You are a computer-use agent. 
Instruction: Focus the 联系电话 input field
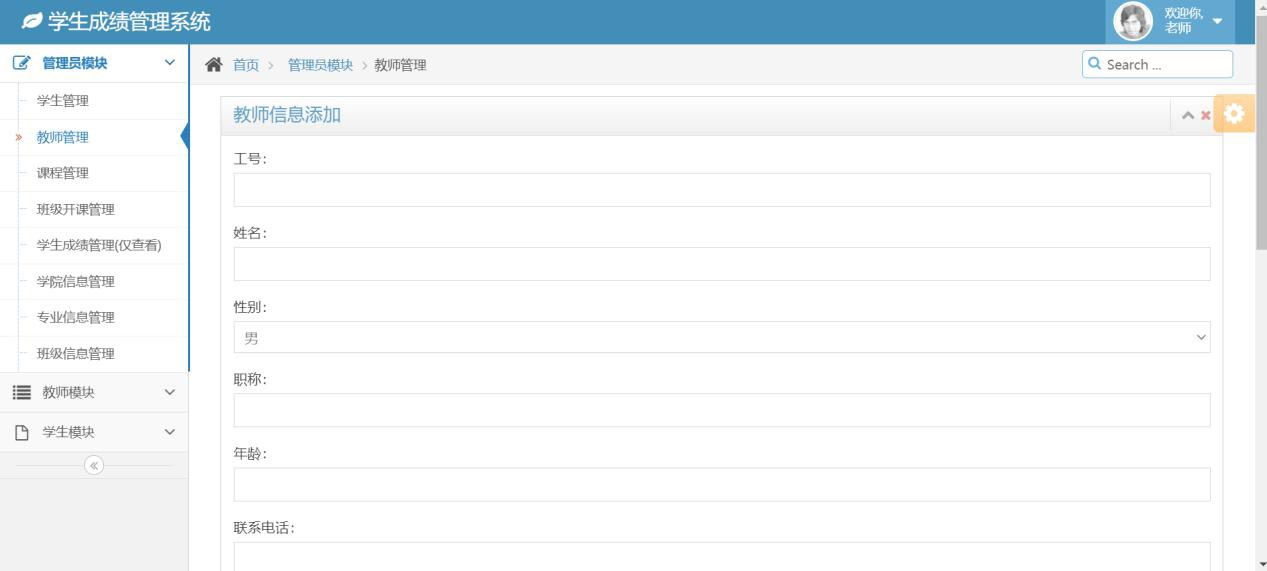[722, 556]
